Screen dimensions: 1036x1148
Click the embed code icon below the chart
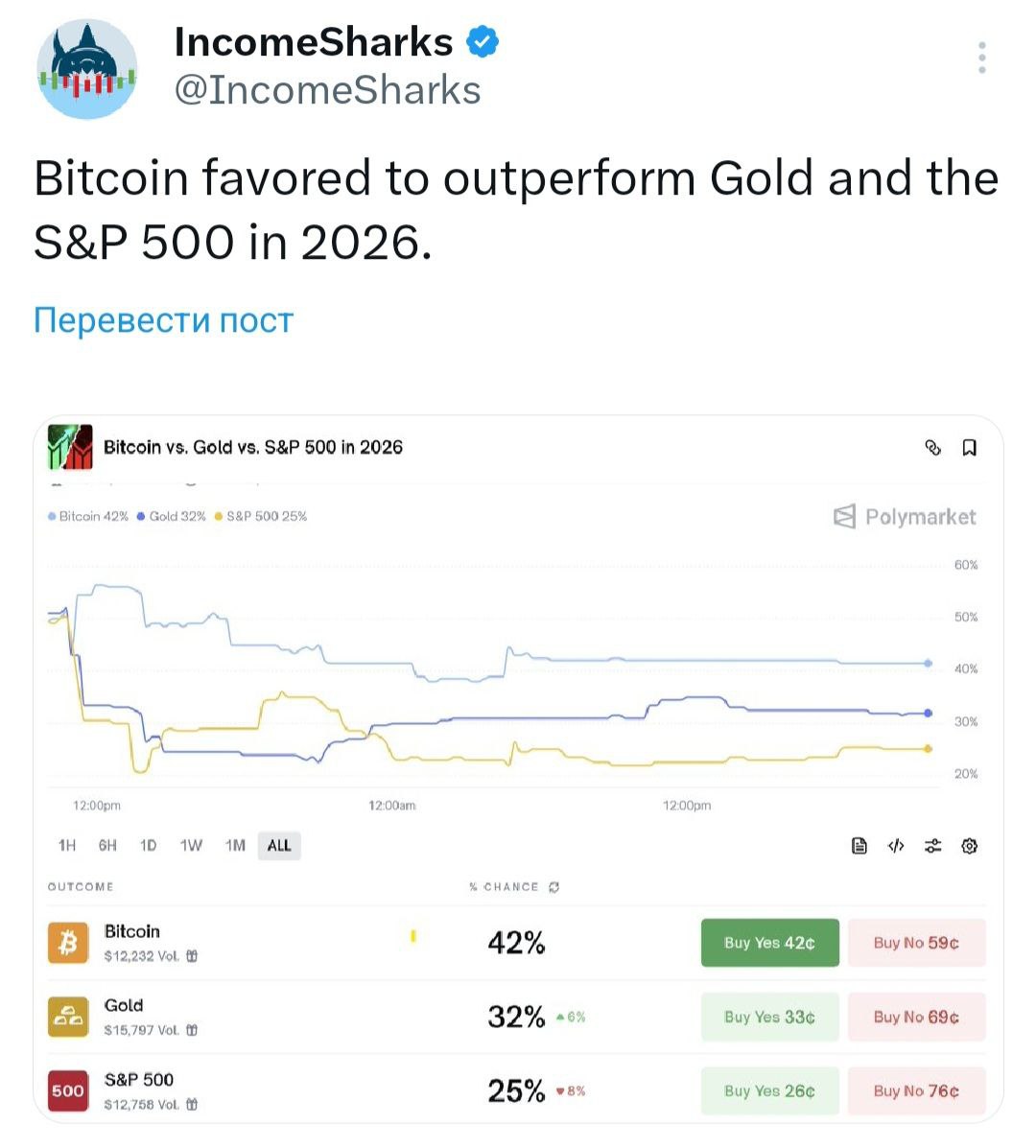[896, 846]
